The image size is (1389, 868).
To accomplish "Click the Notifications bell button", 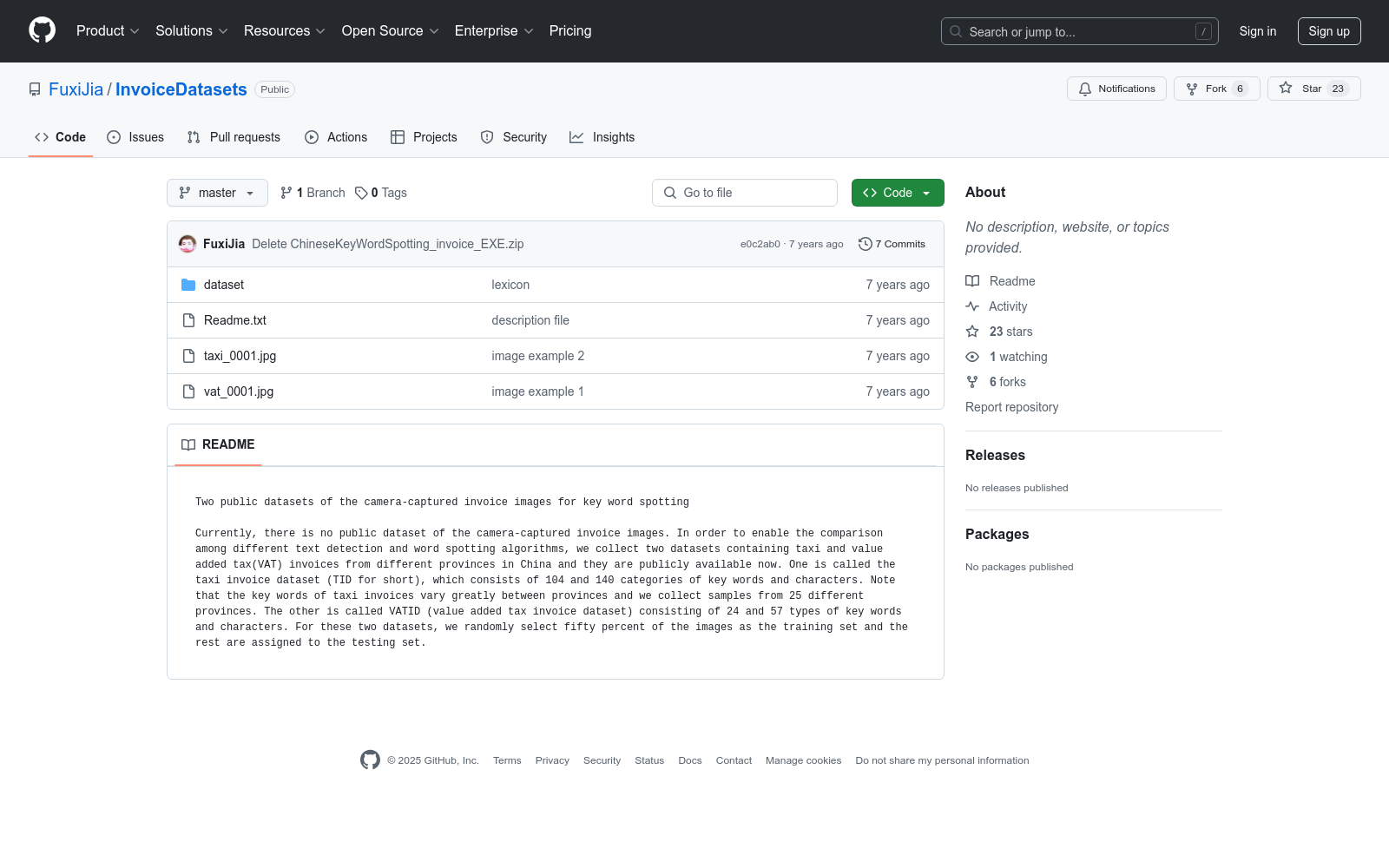I will (1116, 89).
